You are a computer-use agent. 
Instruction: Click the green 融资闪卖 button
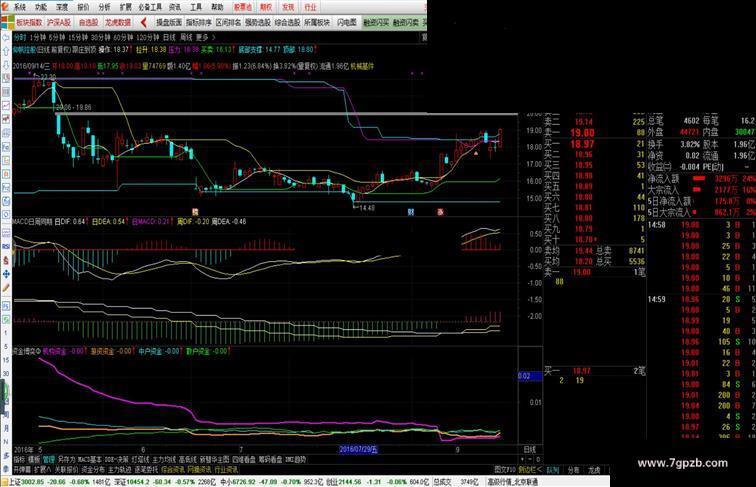point(406,22)
